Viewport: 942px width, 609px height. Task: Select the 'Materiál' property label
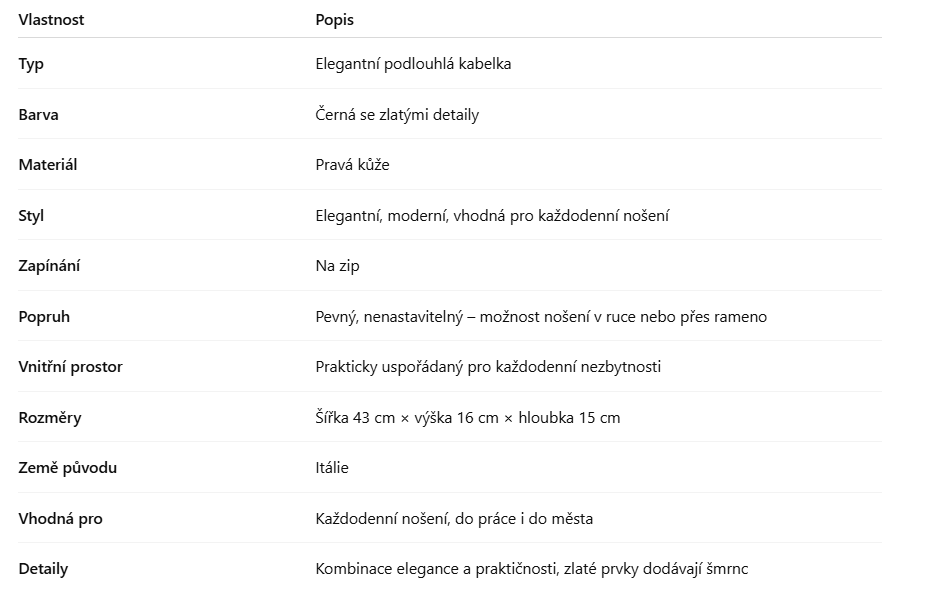click(47, 165)
